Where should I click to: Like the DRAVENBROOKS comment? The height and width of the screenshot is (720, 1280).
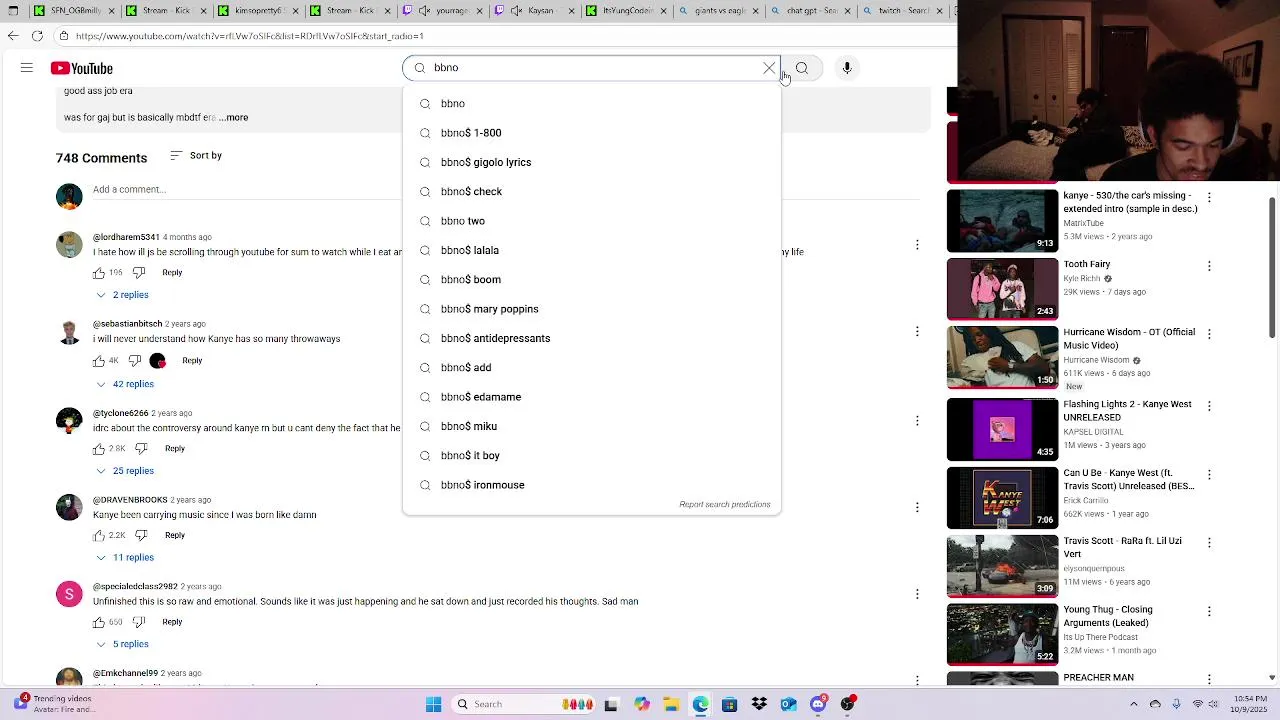(99, 535)
